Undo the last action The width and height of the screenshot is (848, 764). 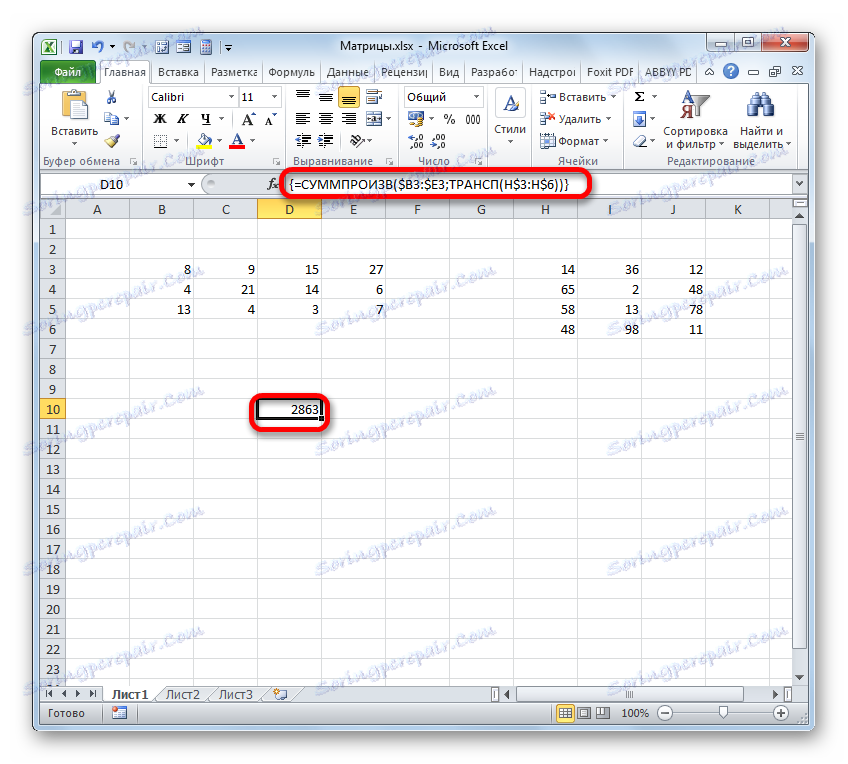(x=97, y=47)
